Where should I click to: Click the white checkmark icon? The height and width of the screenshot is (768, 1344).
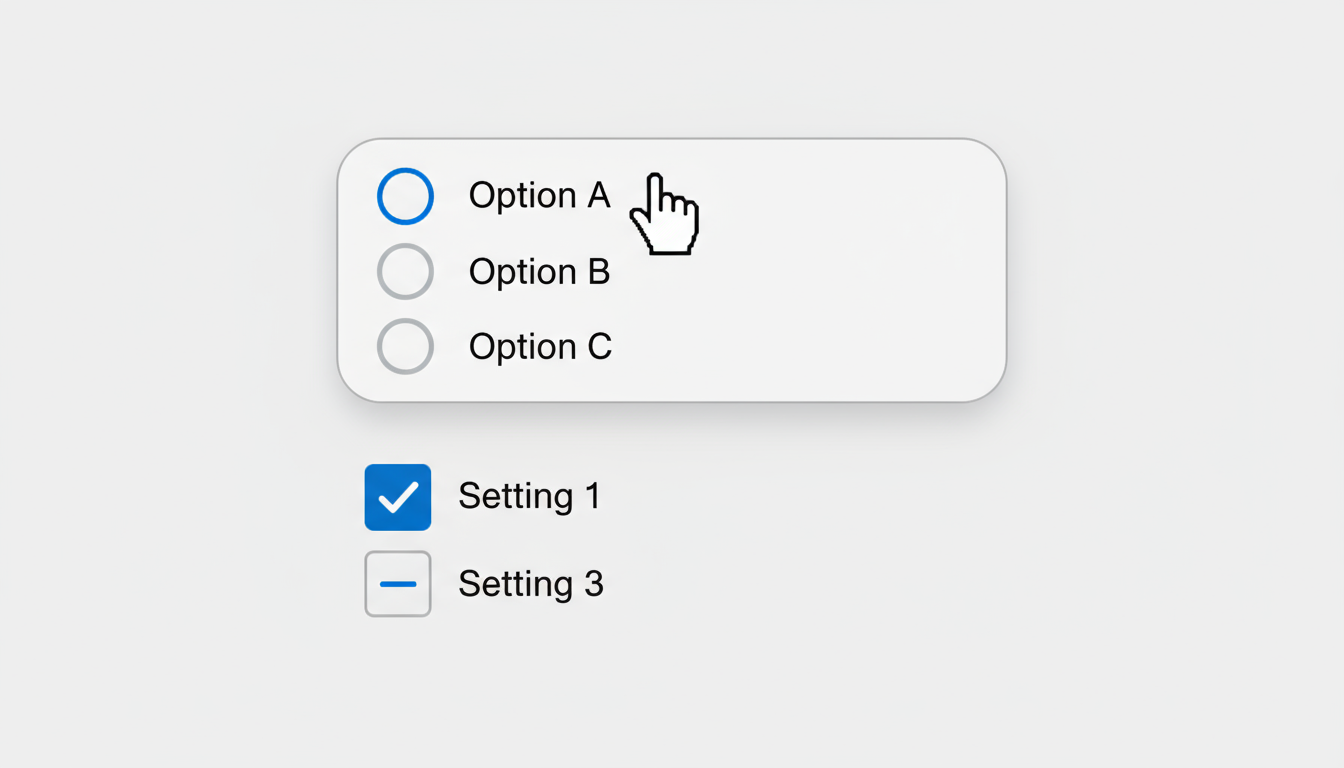tap(398, 497)
